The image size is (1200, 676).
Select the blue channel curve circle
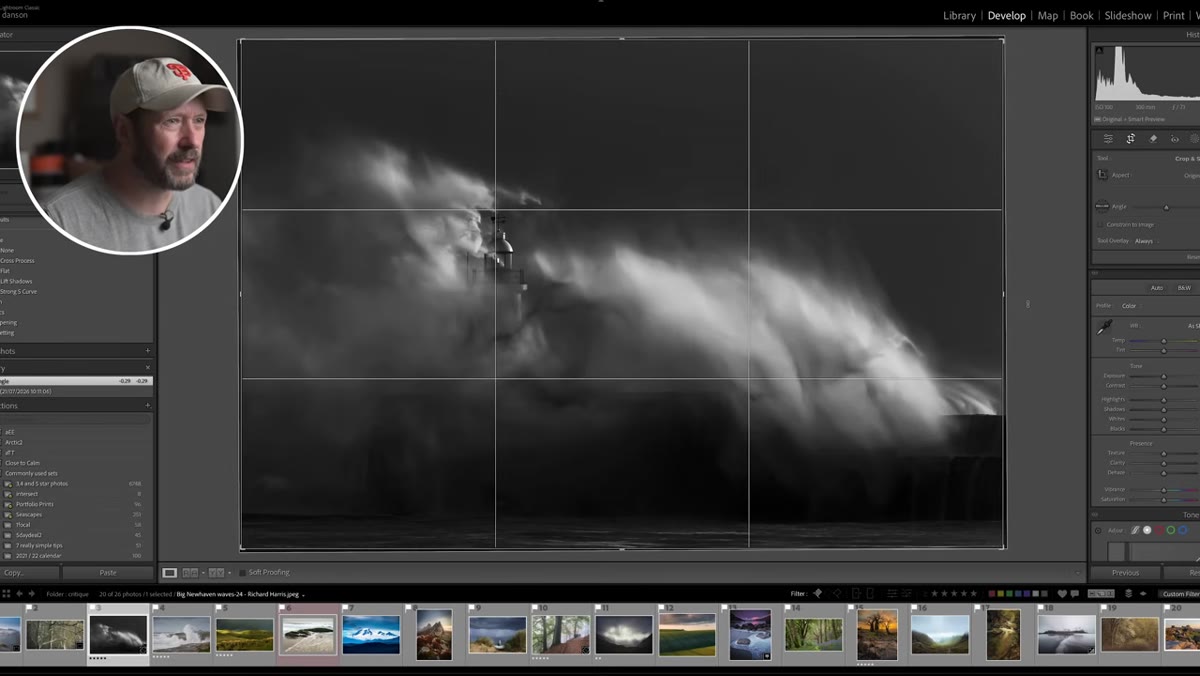tap(1181, 530)
